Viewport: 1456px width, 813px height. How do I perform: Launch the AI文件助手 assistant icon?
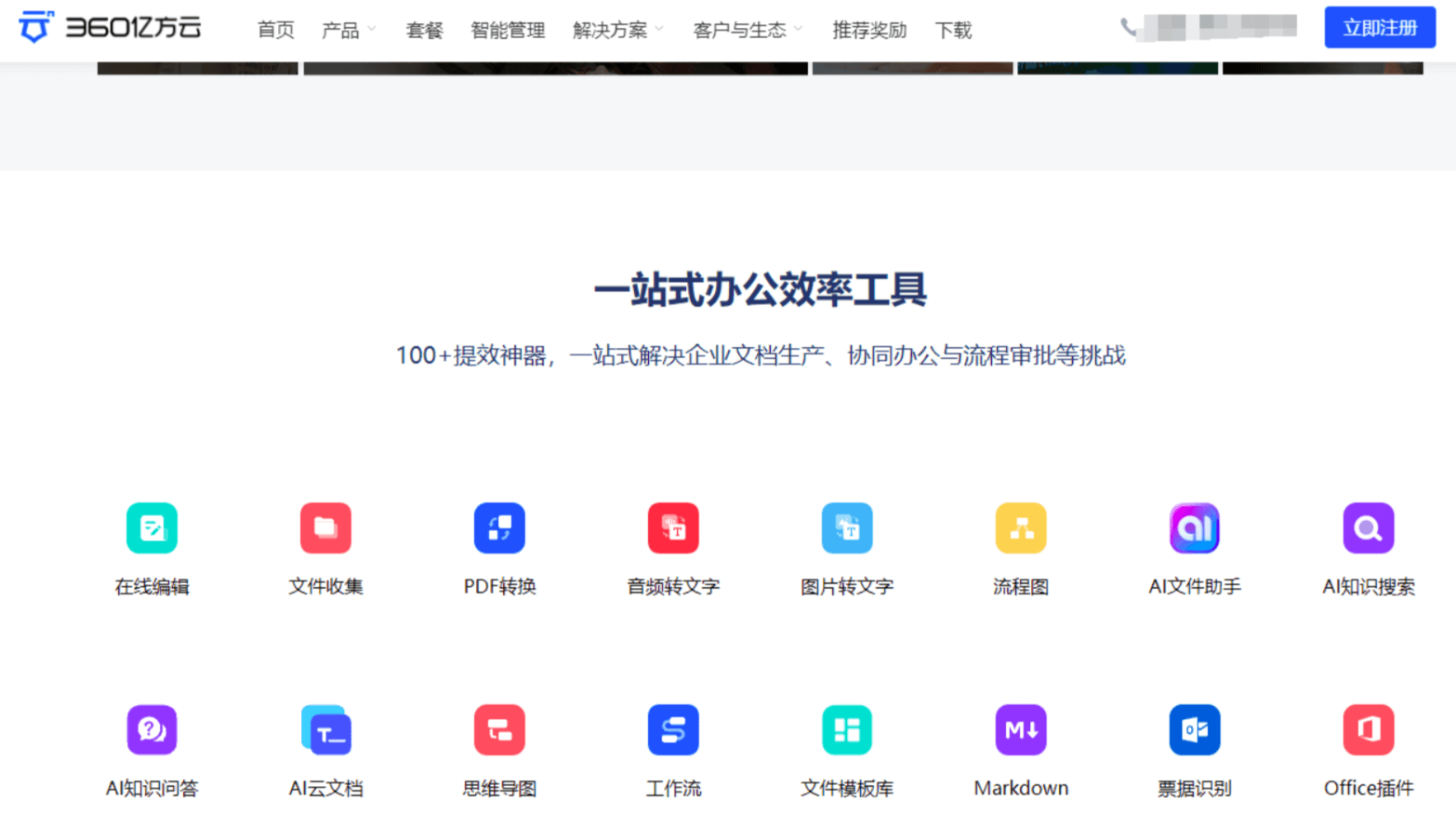coord(1195,528)
